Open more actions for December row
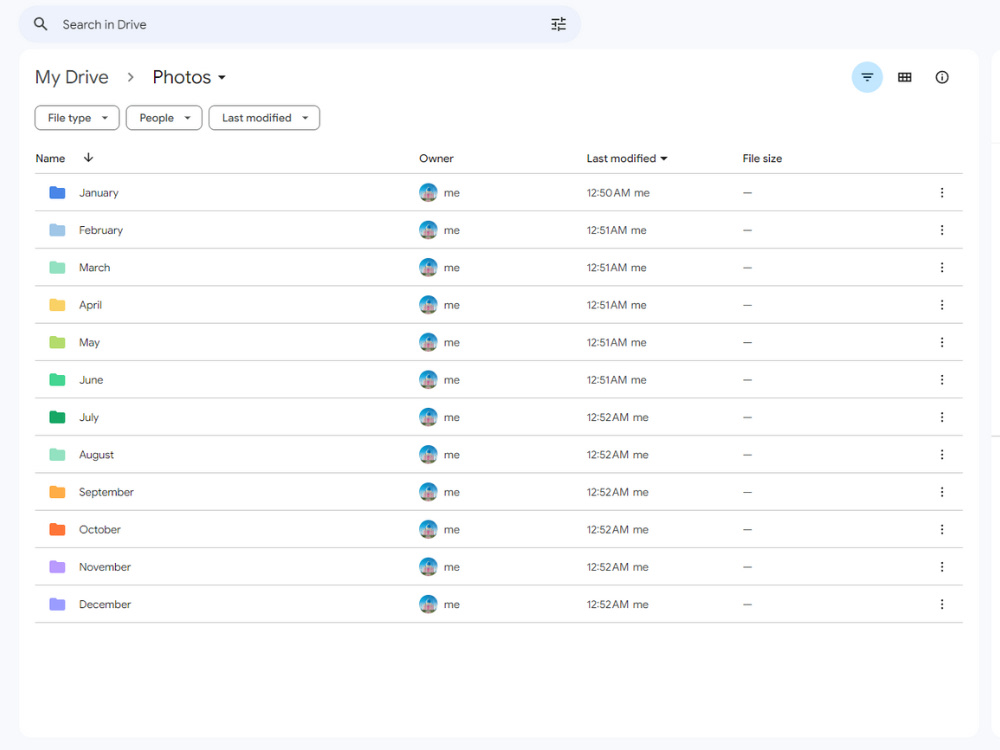Screen dimensions: 1000x750 [x=942, y=604]
